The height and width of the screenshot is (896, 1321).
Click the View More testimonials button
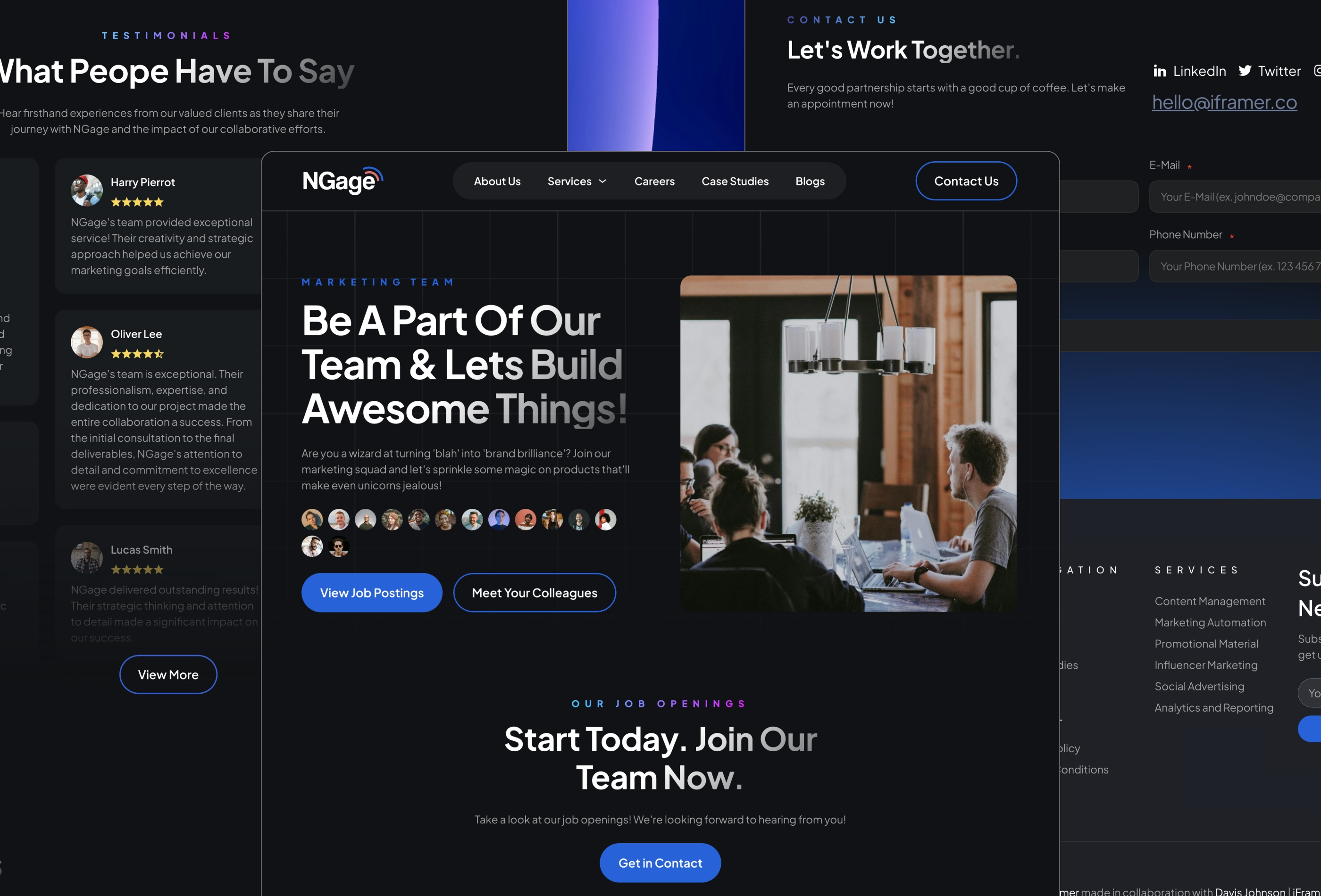pos(168,674)
